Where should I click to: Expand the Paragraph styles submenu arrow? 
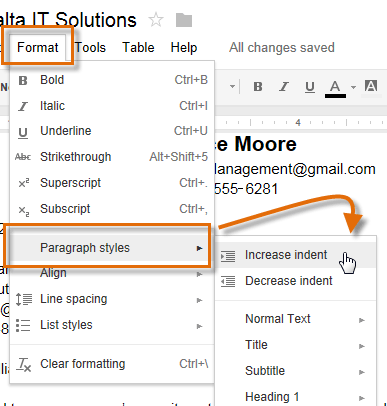[x=199, y=248]
